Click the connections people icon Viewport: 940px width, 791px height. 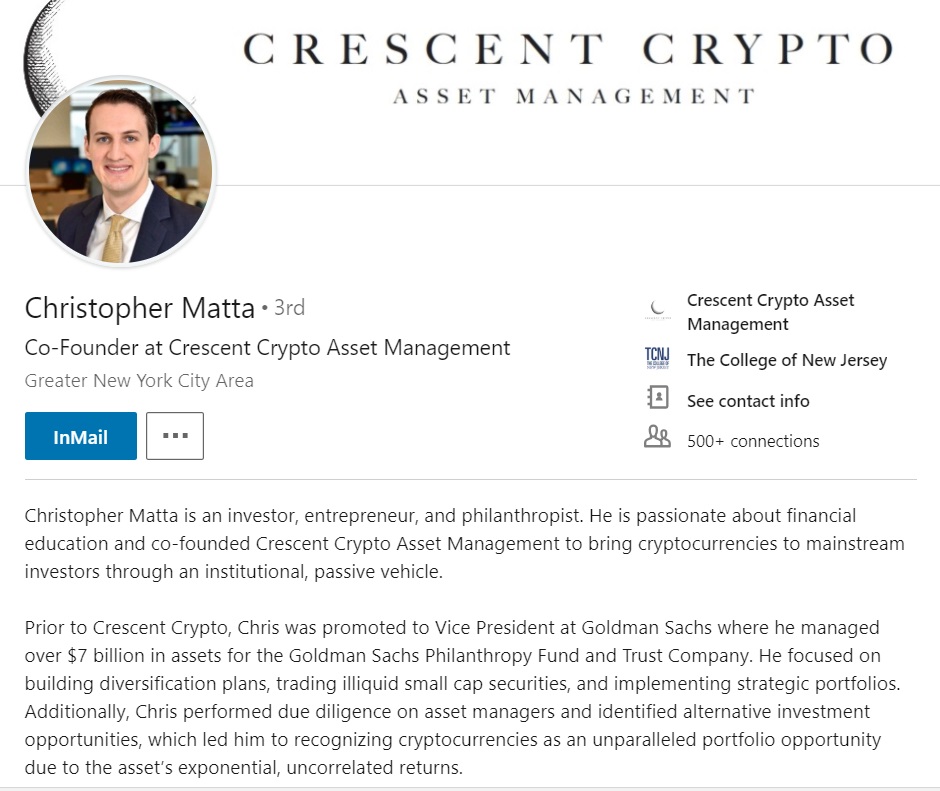(657, 438)
